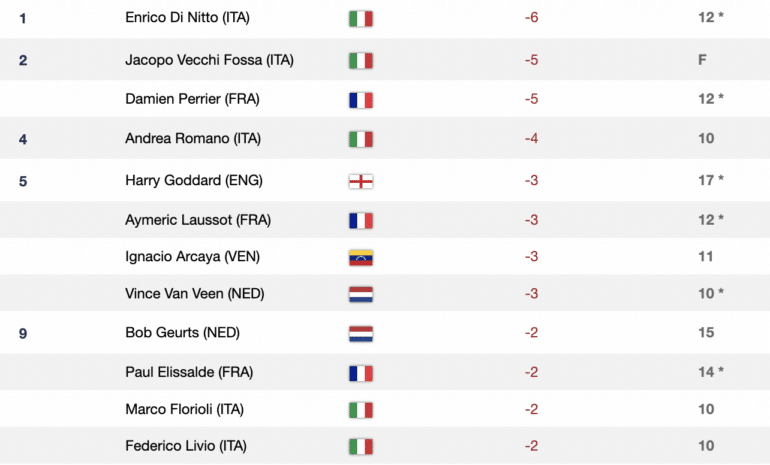Click the Dutch flag next to Bob Geurts
This screenshot has height=465, width=770.
point(360,333)
